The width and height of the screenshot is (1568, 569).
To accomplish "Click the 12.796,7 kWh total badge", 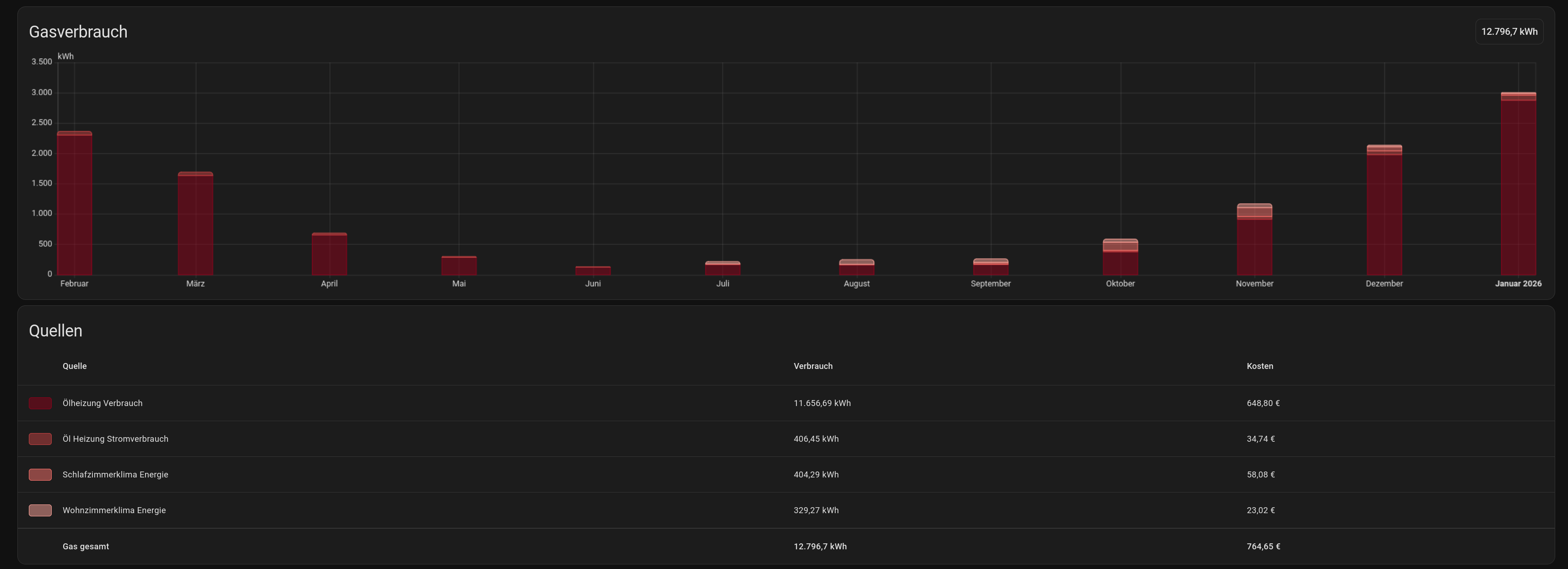I will click(1509, 32).
